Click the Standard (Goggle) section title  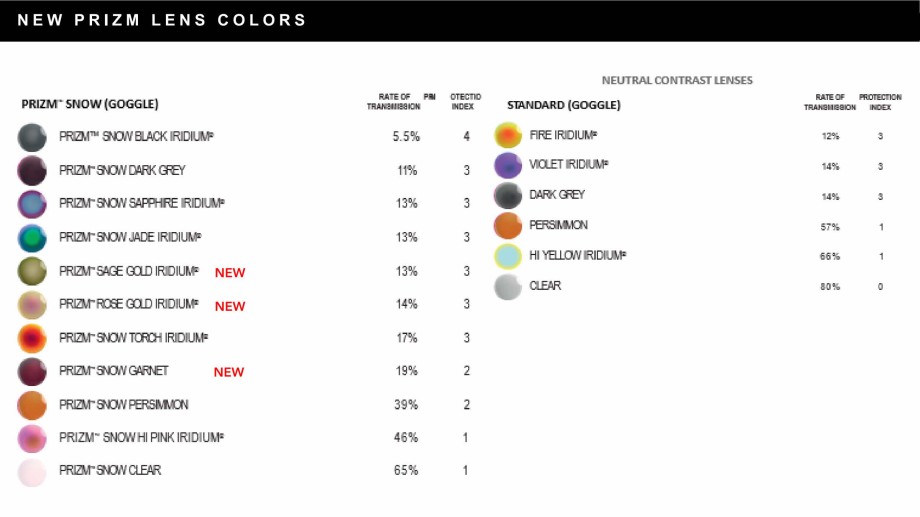pyautogui.click(x=564, y=105)
